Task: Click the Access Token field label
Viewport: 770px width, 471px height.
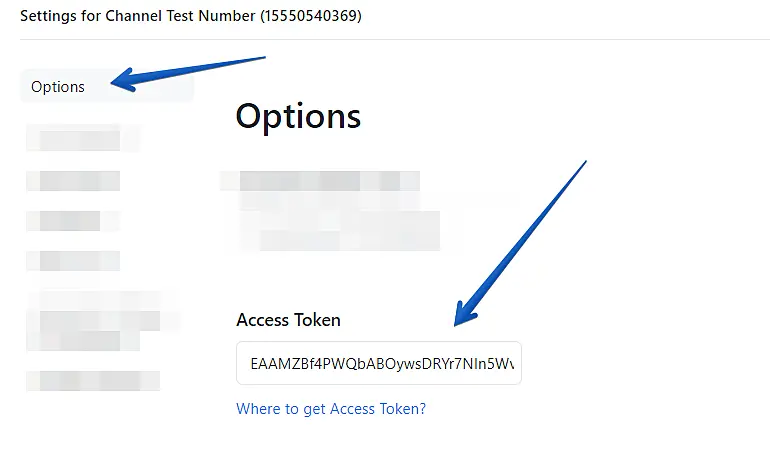Action: 288,320
